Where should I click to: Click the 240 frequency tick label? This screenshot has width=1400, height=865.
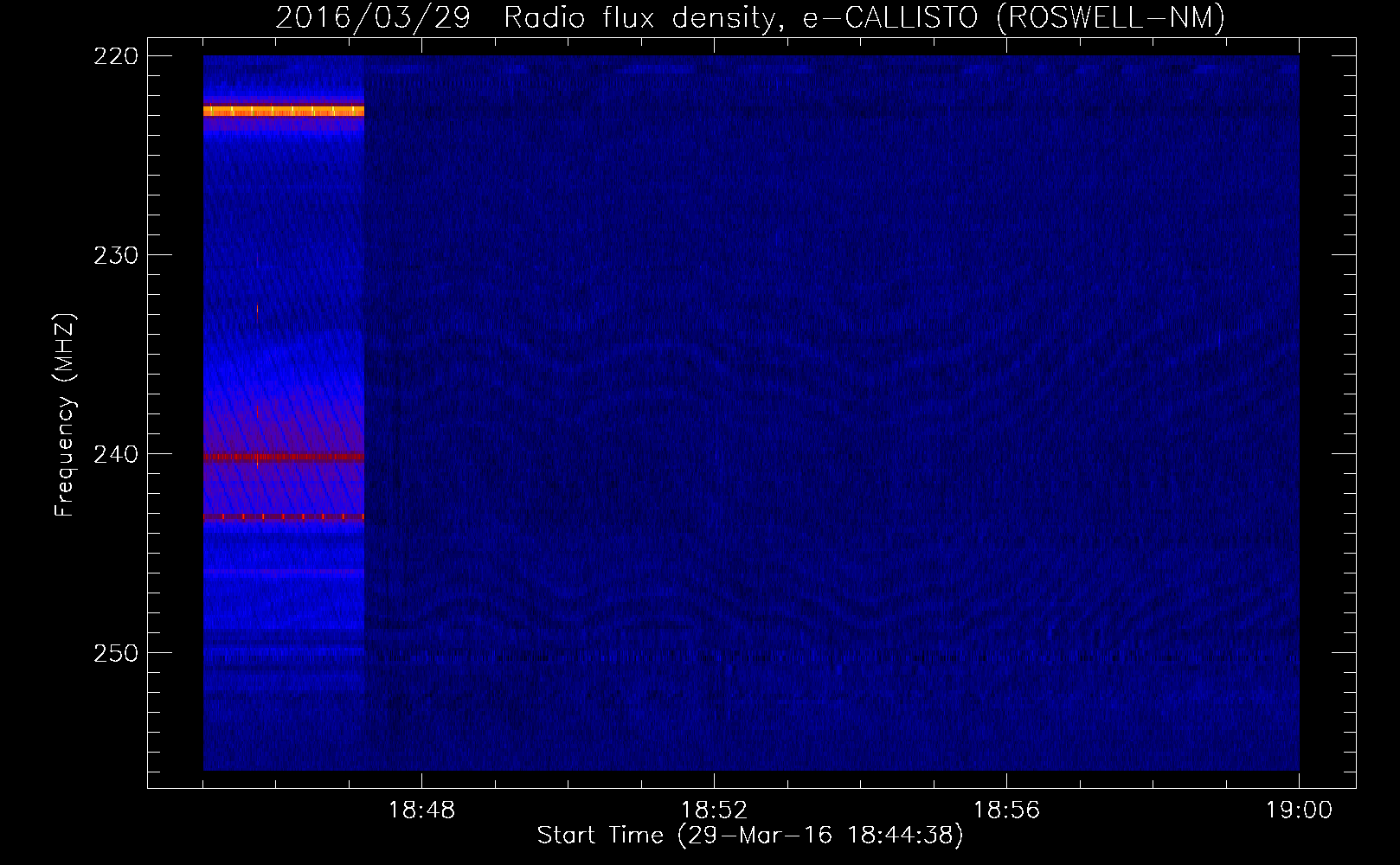coord(115,454)
